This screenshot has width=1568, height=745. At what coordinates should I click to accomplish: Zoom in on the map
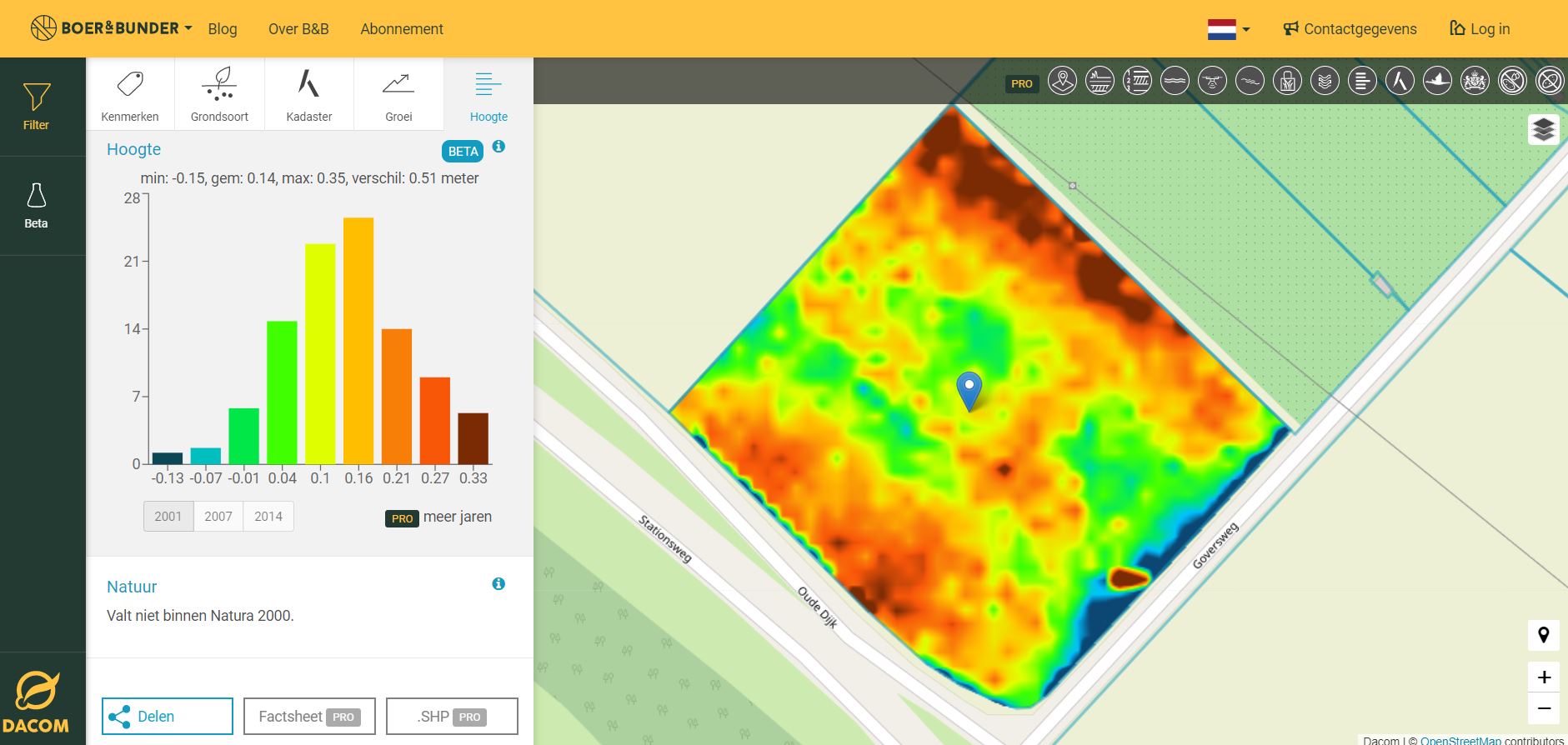tap(1543, 677)
